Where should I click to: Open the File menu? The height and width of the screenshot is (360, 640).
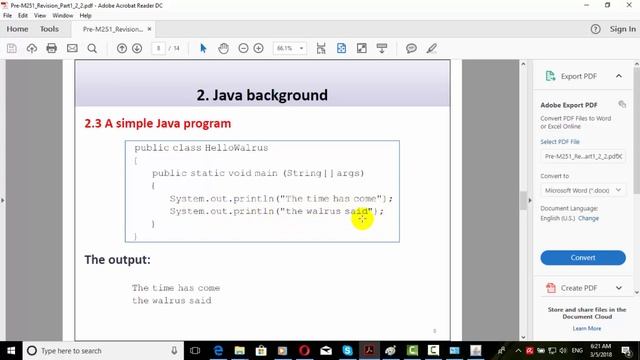(7, 15)
